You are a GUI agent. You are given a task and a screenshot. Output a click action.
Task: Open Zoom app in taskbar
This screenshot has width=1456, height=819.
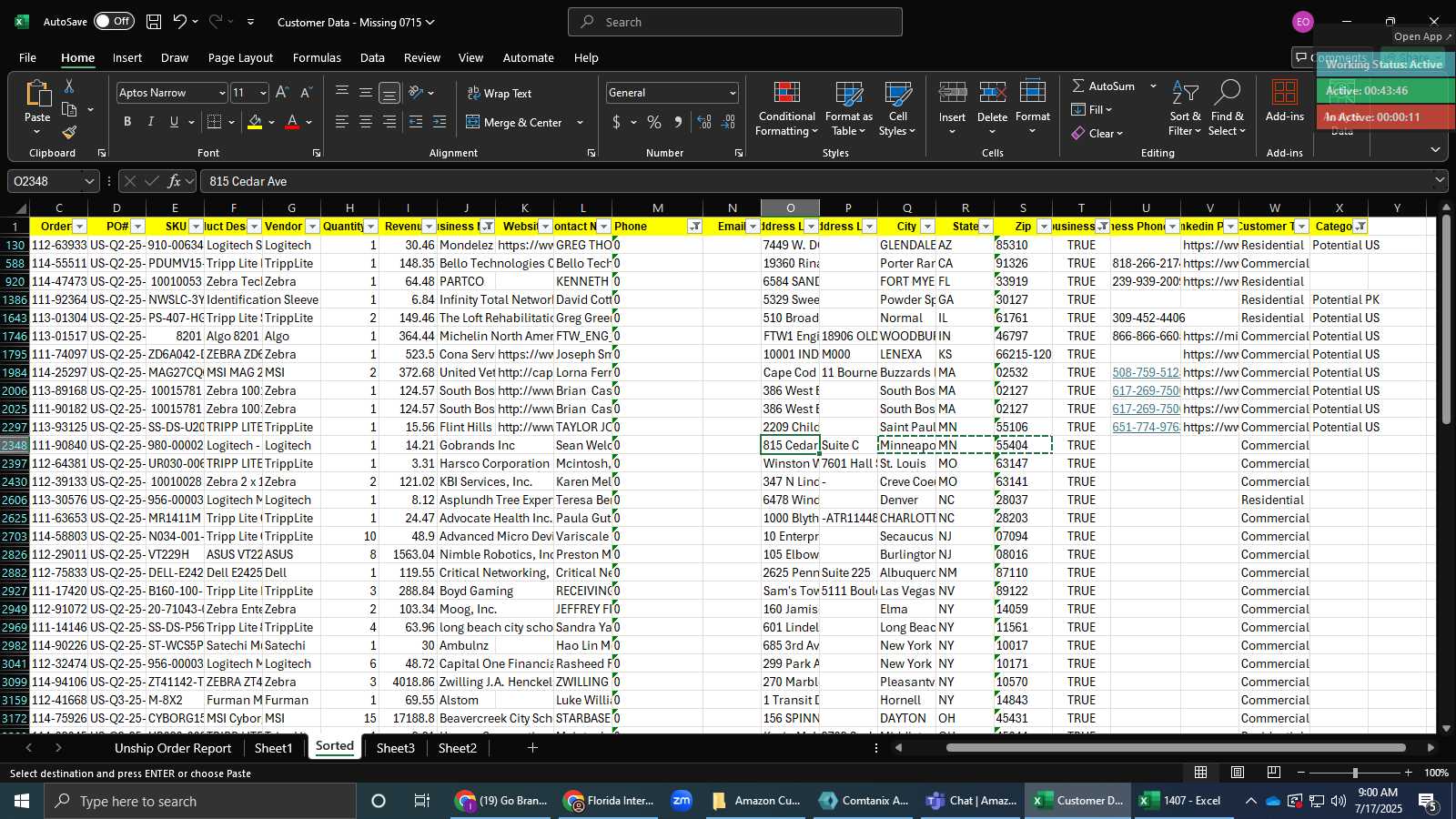tap(682, 801)
